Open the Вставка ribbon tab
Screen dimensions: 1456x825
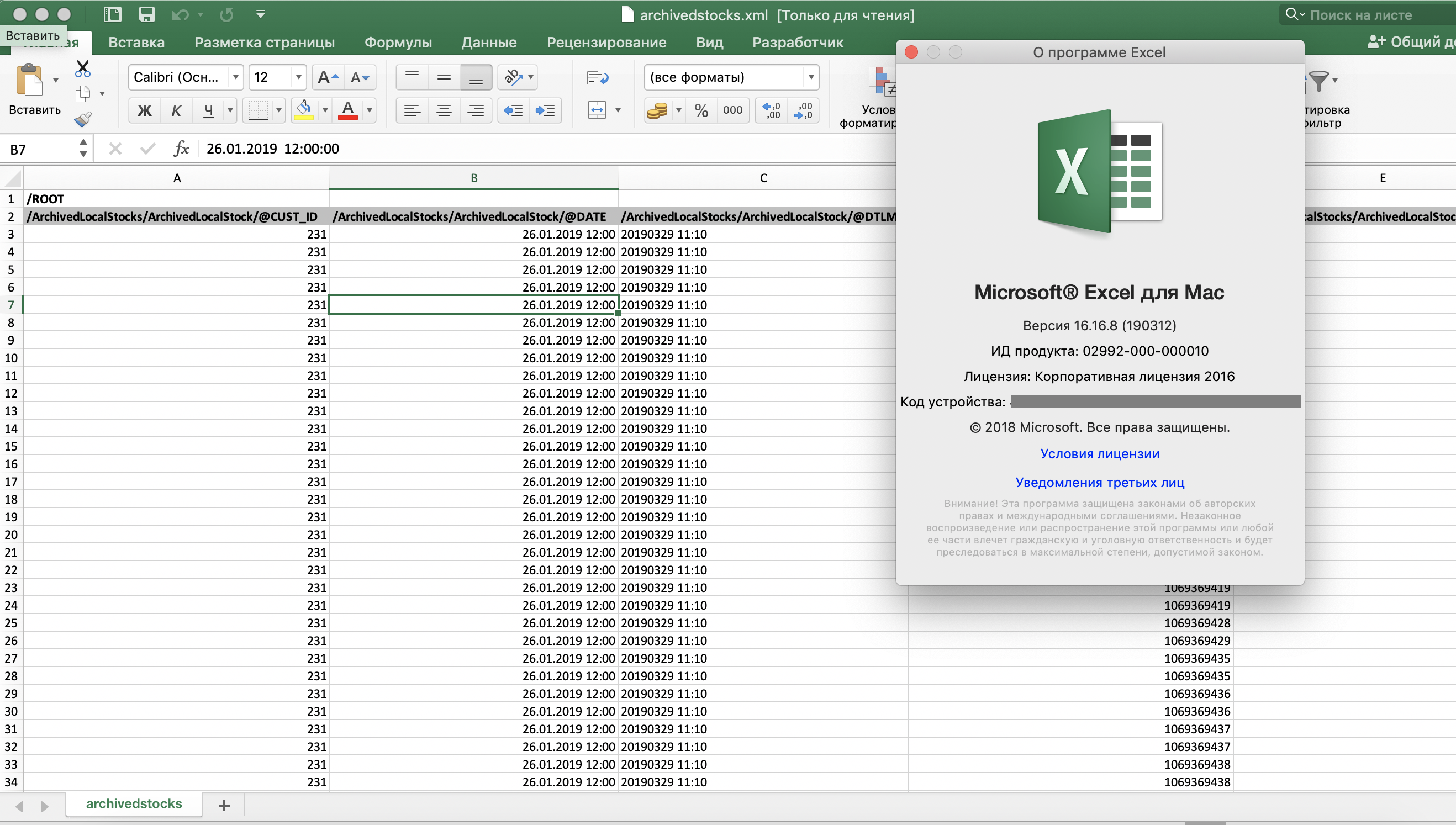click(x=136, y=43)
